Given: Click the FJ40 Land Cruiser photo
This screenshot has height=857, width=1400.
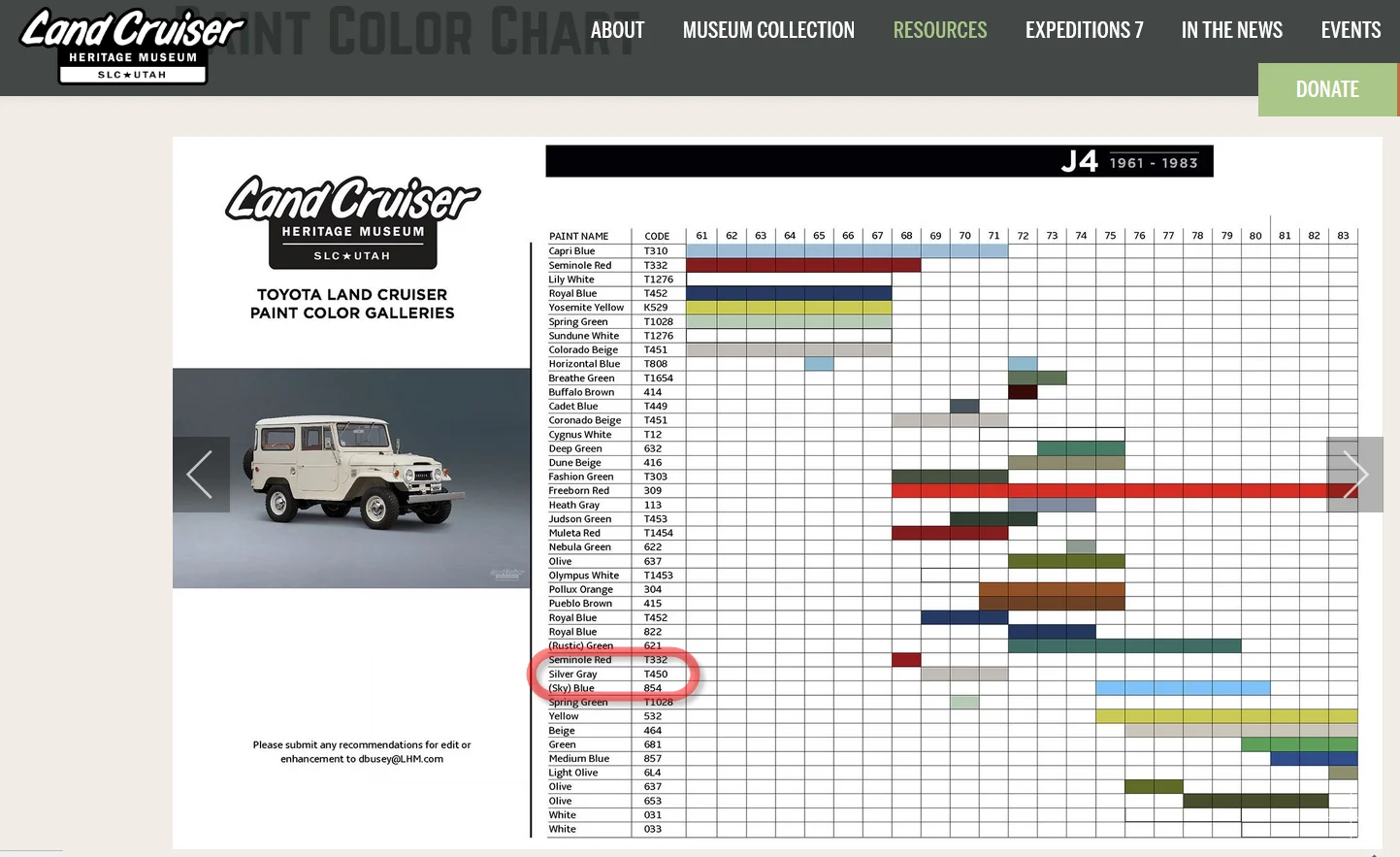Looking at the screenshot, I should (351, 478).
